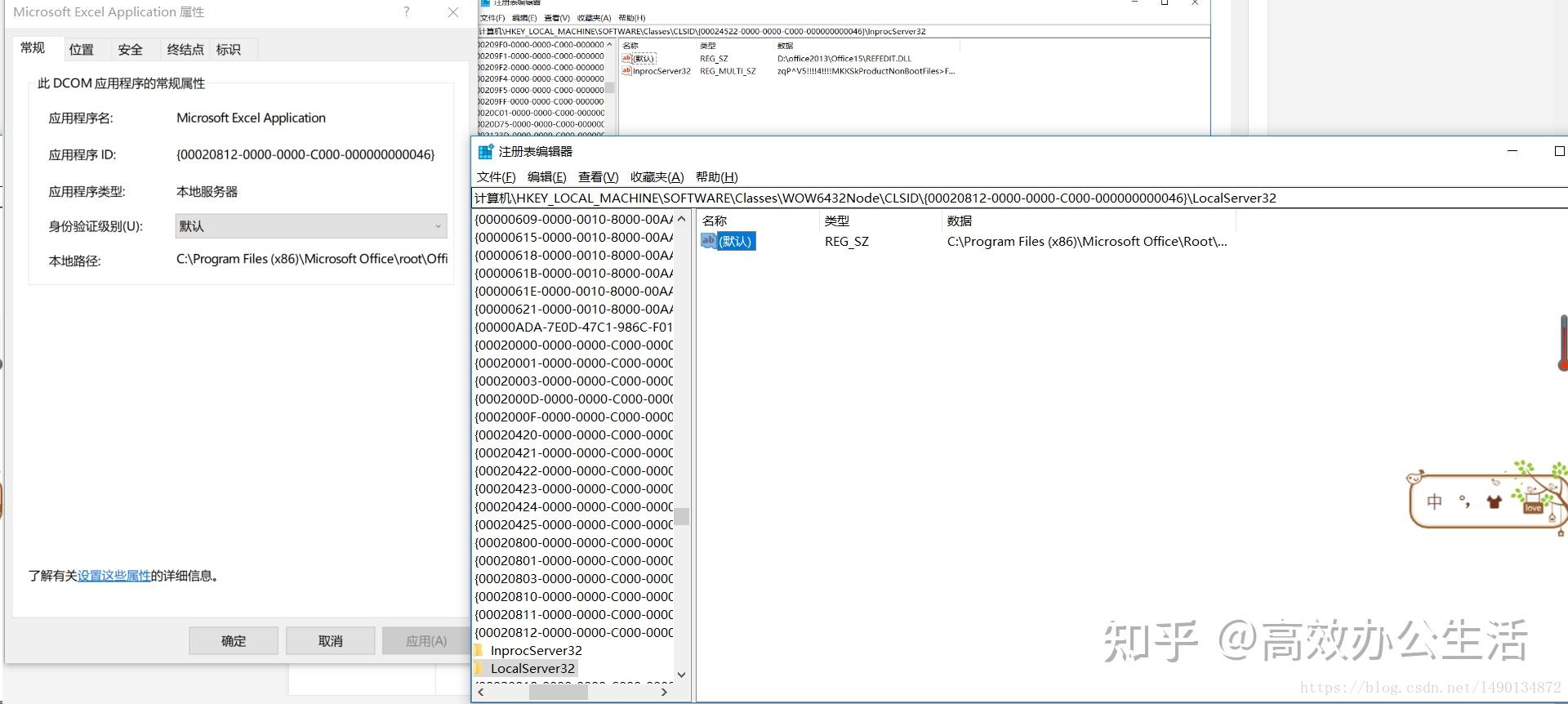The height and width of the screenshot is (704, 1568).
Task: Select the {00020811-0000-0000-C000 key
Action: (x=574, y=614)
